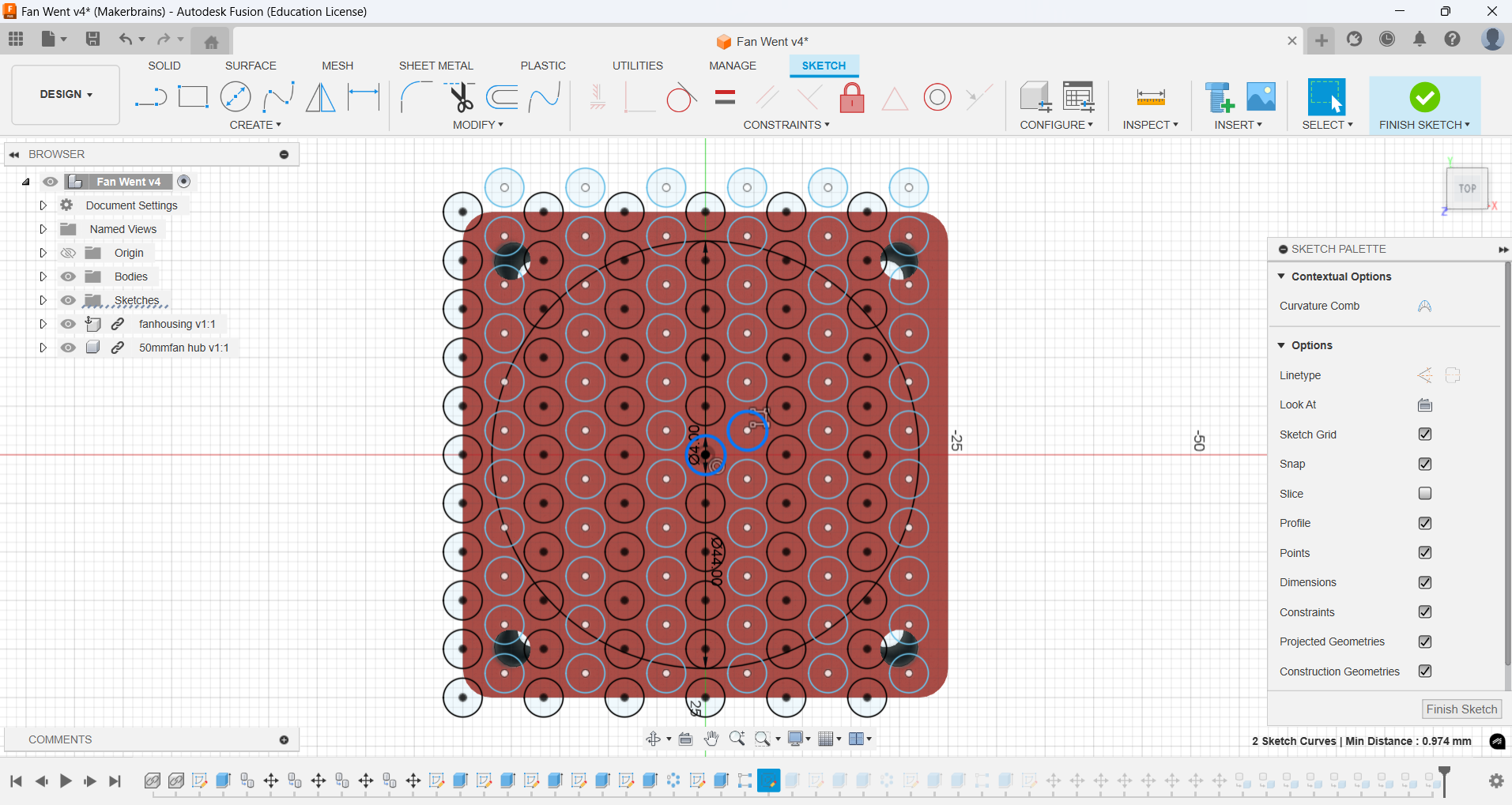Open the DESIGN workspace dropdown

coord(65,94)
